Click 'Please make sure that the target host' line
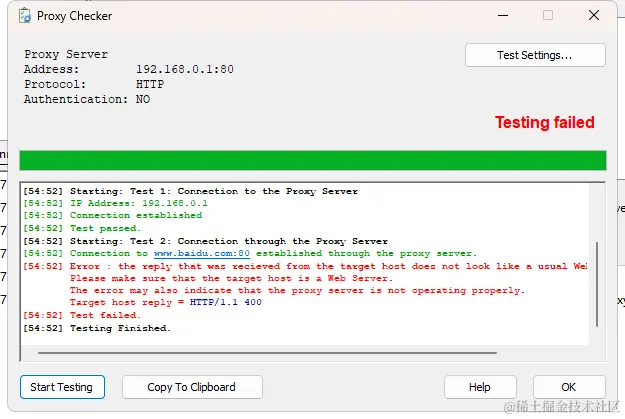Viewport: 625px width, 419px height. pos(231,278)
